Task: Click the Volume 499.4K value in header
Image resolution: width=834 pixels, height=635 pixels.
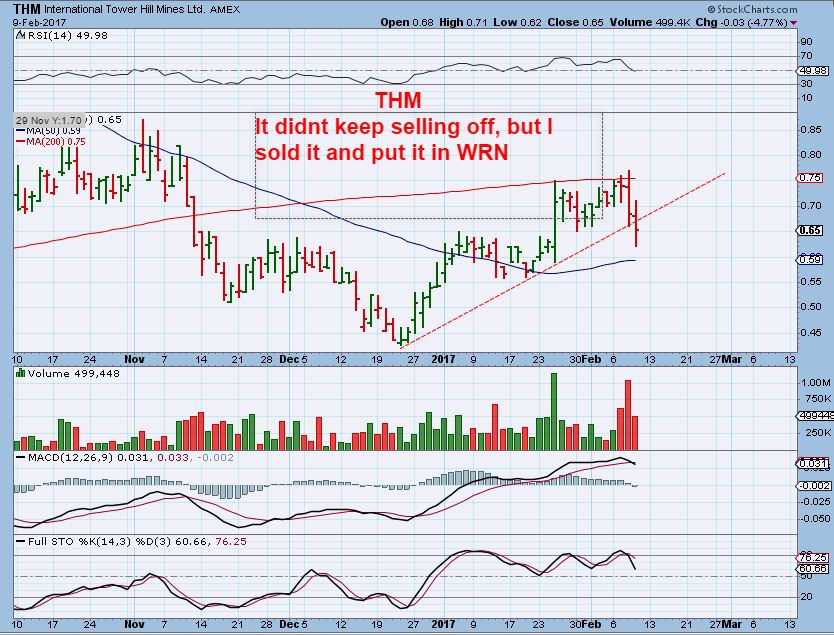Action: [650, 22]
